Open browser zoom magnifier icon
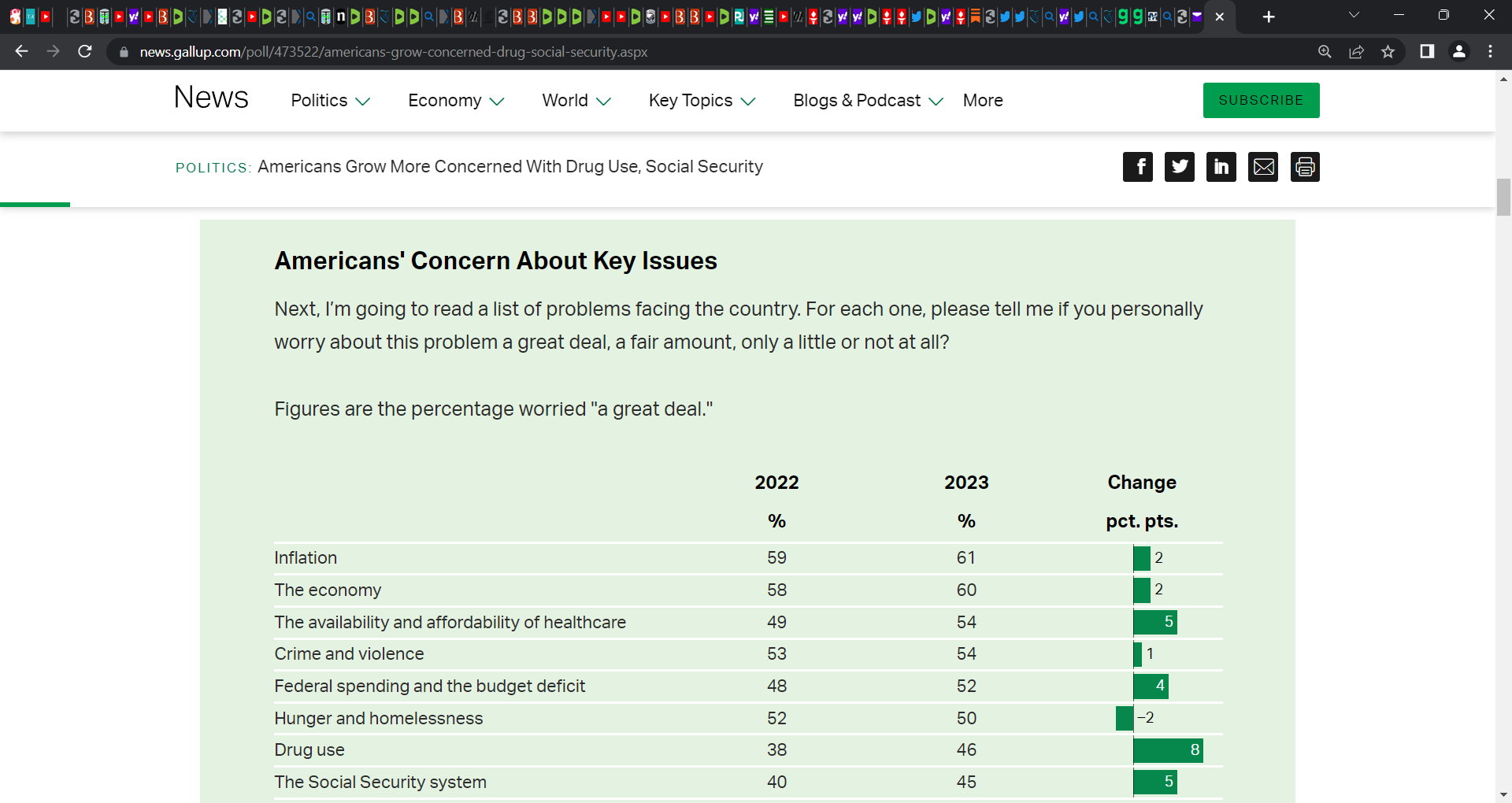Image resolution: width=1512 pixels, height=803 pixels. point(1325,51)
